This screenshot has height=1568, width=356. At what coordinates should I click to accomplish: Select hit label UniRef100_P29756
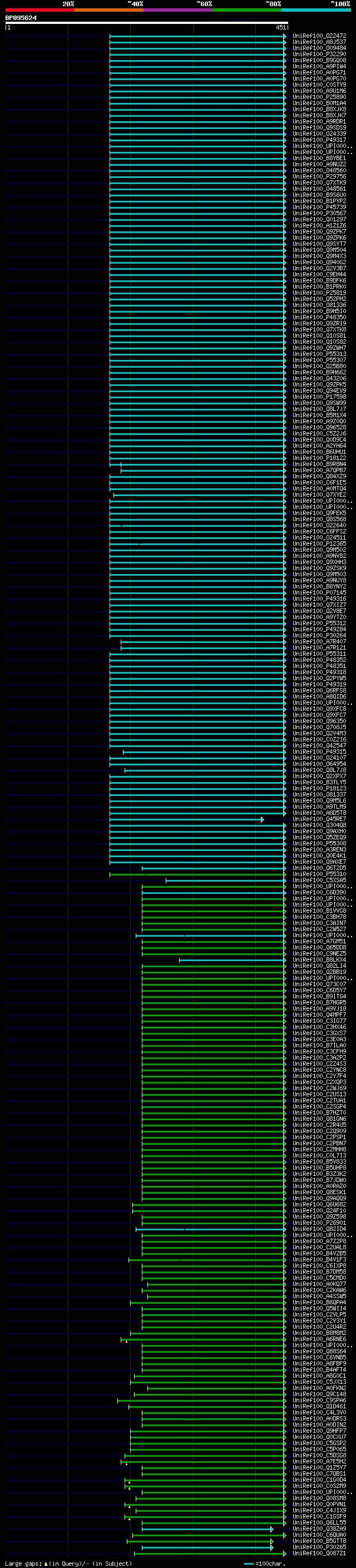pos(319,176)
